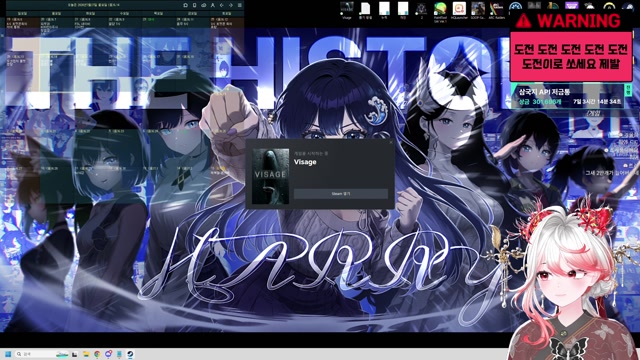Open the PaintTool SAI desktop shortcut
Screen dimensions: 640x360
(440, 11)
